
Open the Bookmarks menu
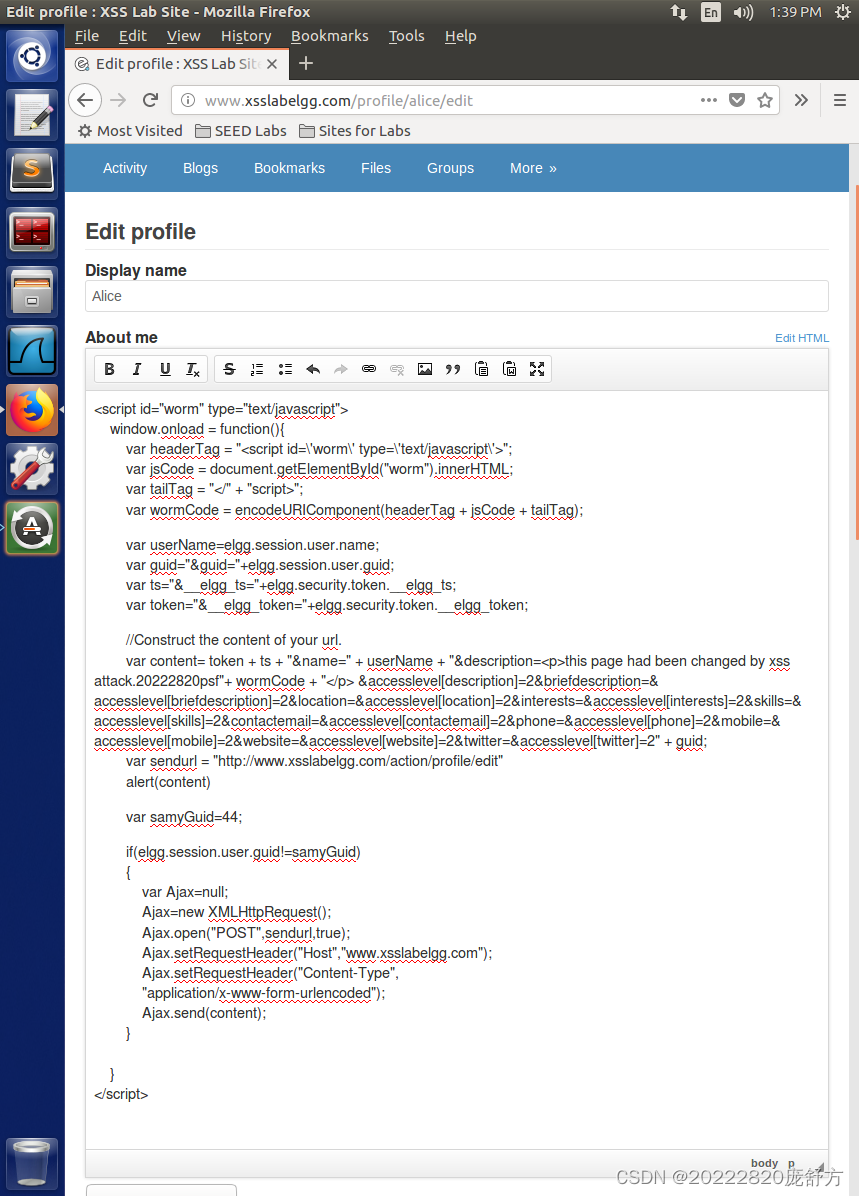tap(330, 36)
